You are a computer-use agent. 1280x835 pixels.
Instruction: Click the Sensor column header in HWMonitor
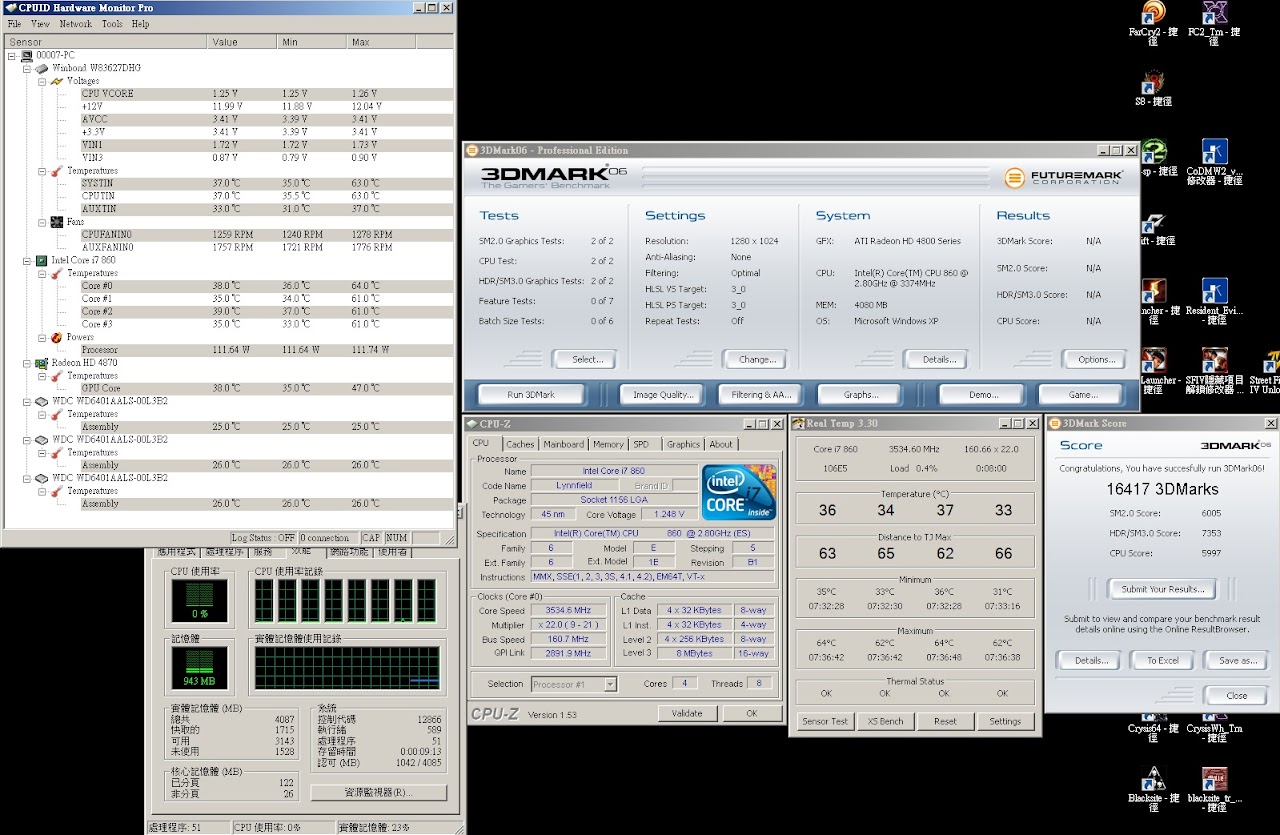point(105,42)
